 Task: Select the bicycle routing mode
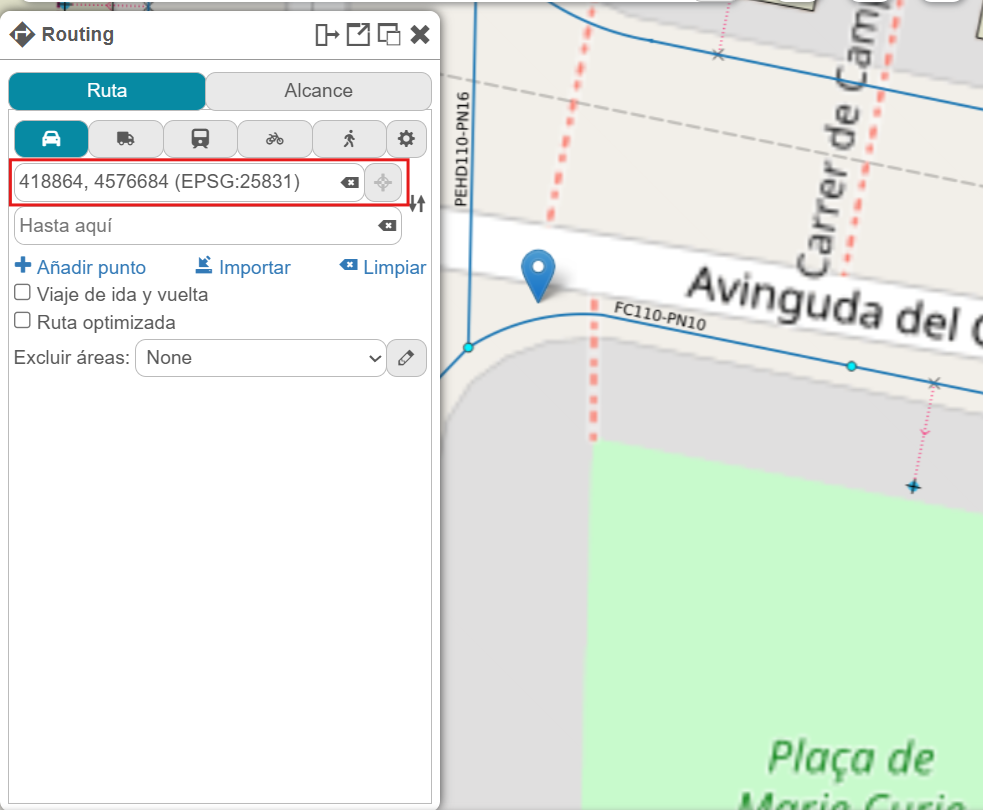[x=275, y=139]
